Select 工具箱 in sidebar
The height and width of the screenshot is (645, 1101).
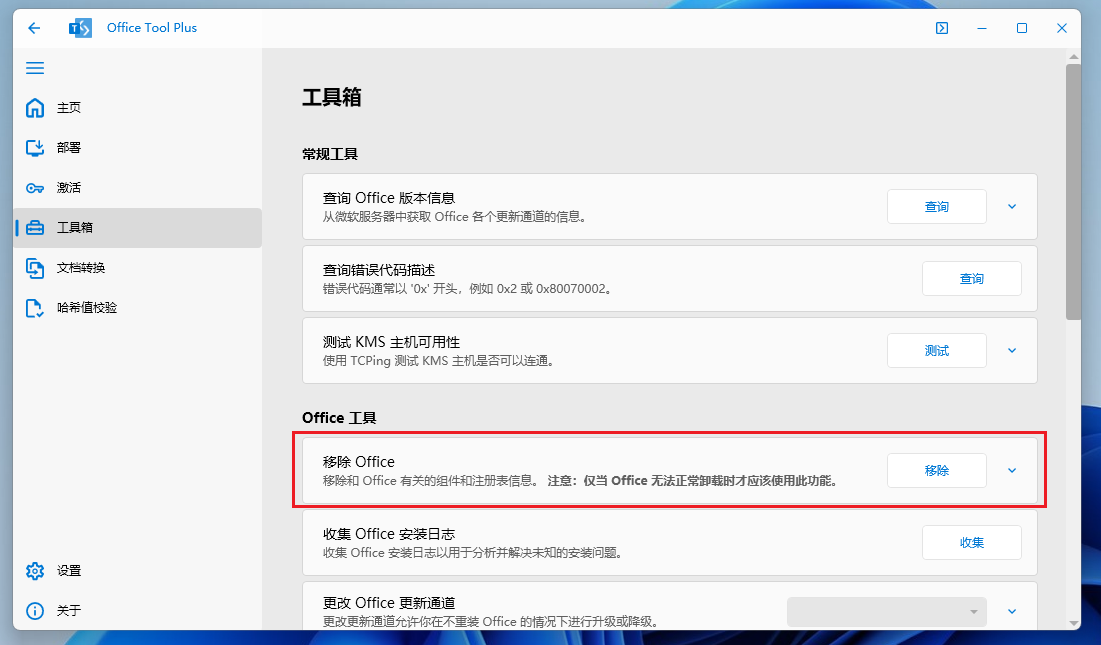tap(137, 227)
